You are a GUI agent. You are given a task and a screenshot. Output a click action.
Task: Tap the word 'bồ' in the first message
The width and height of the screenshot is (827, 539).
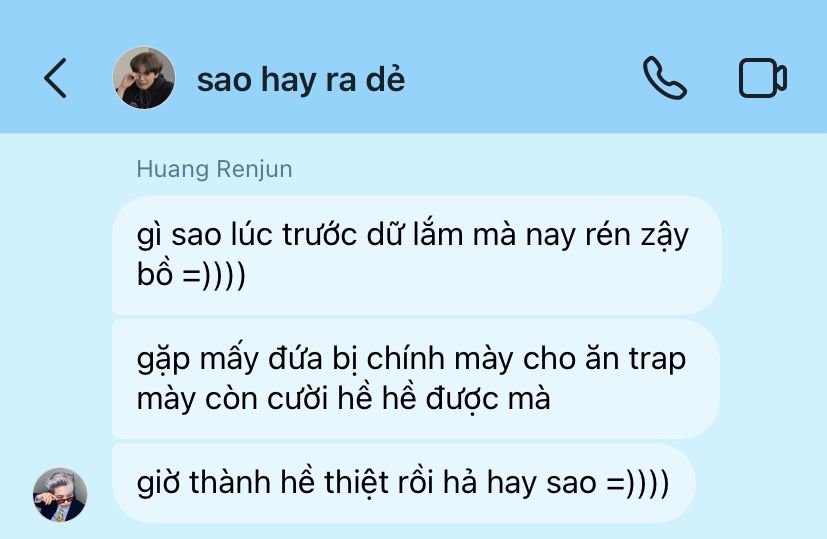[155, 274]
